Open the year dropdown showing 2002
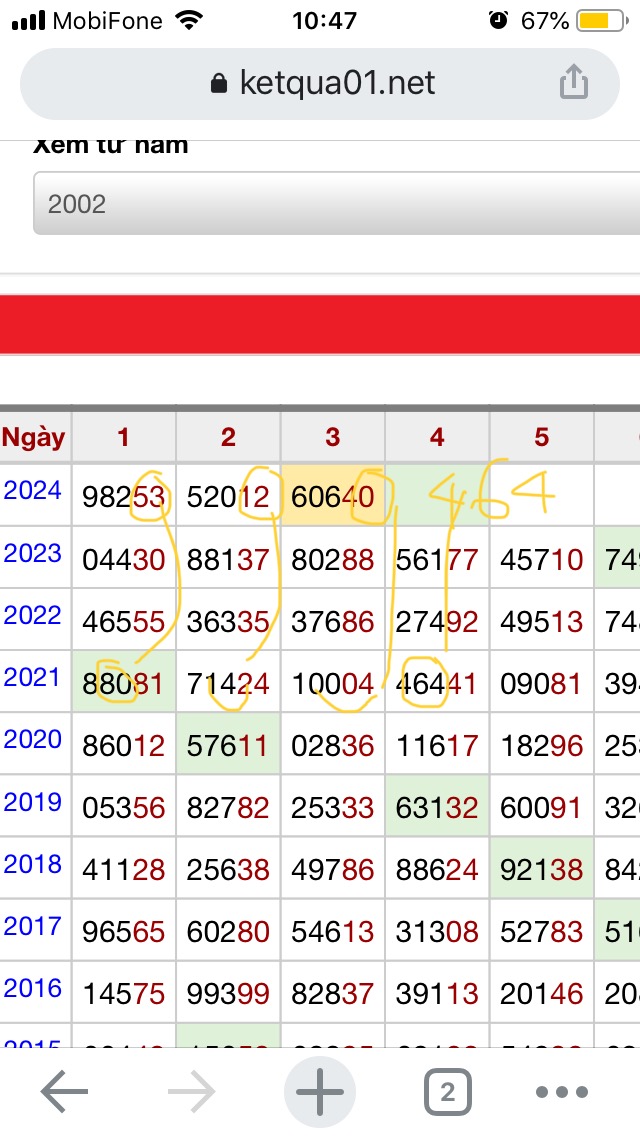The image size is (640, 1136). (336, 204)
